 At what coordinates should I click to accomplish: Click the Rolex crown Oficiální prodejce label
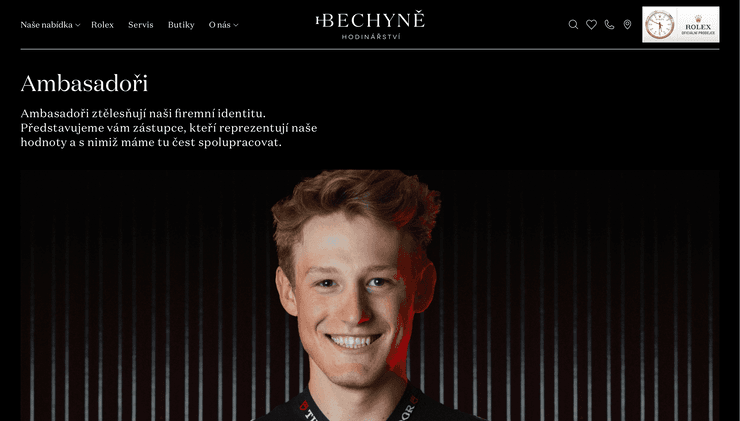pyautogui.click(x=698, y=25)
